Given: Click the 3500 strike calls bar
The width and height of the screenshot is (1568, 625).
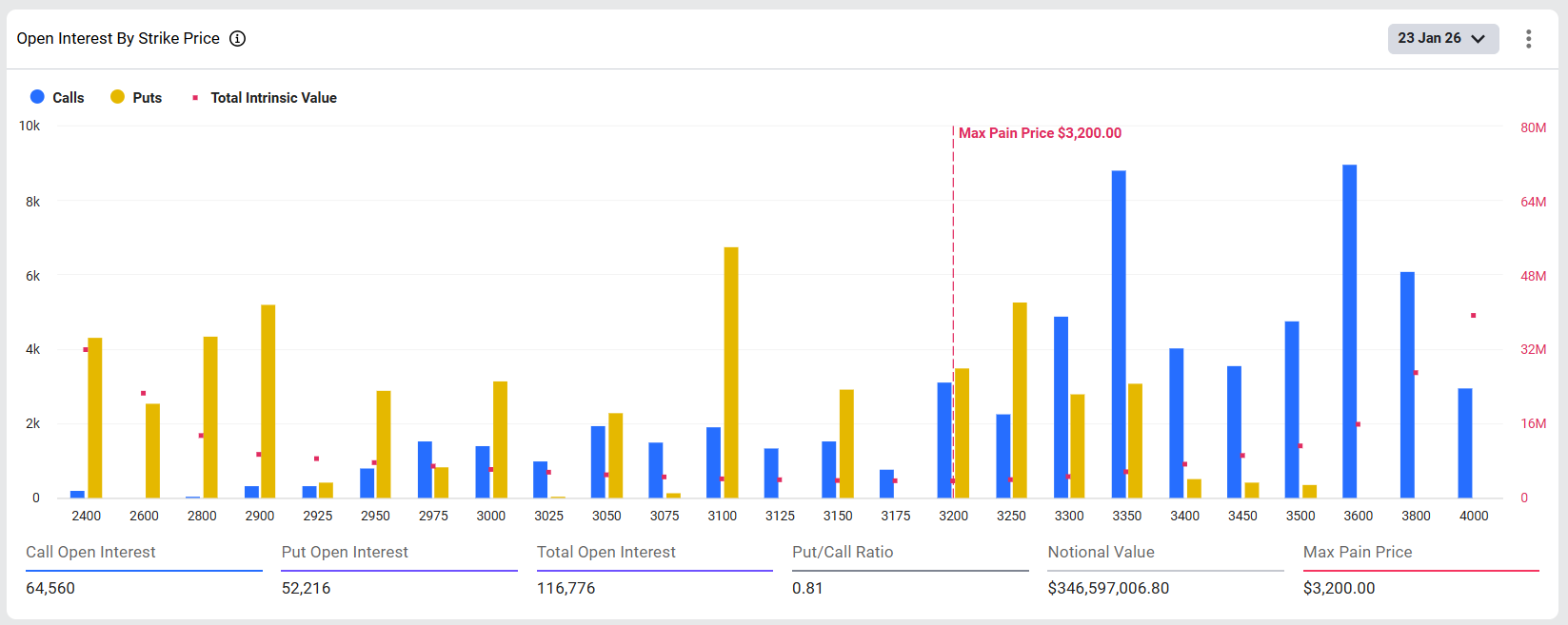Looking at the screenshot, I should pos(1292,409).
